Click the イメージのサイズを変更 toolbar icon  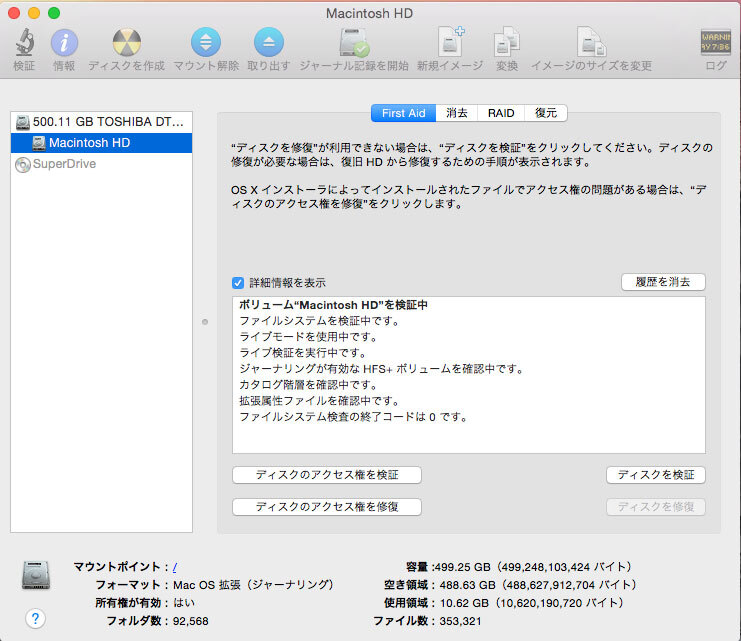(591, 43)
